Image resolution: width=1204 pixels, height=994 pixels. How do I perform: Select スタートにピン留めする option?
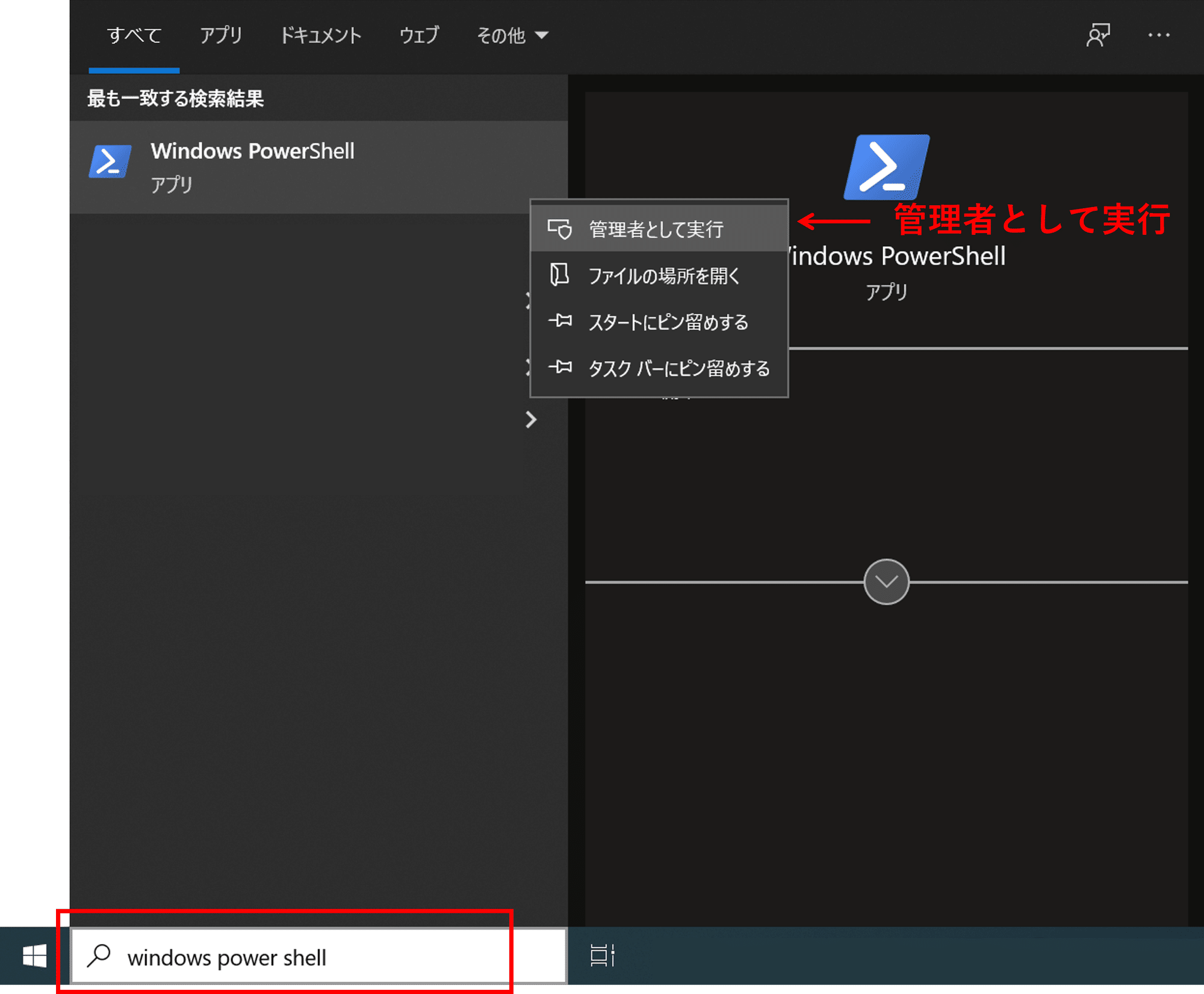coord(668,322)
